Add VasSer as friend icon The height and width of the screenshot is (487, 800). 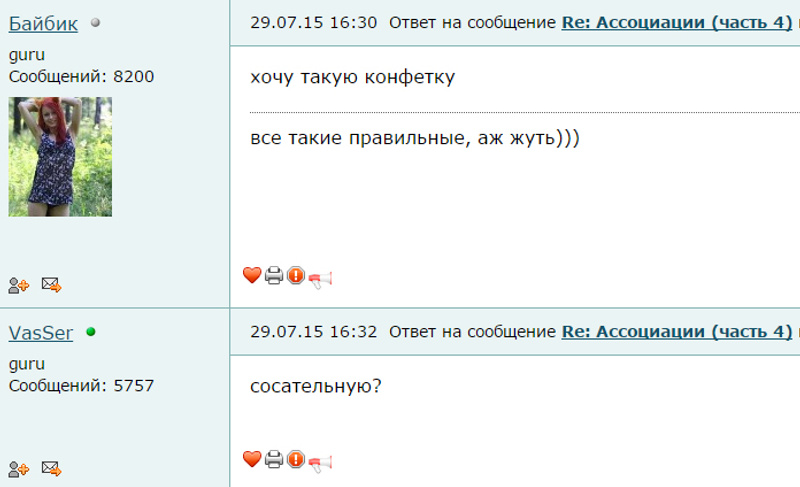coord(19,469)
